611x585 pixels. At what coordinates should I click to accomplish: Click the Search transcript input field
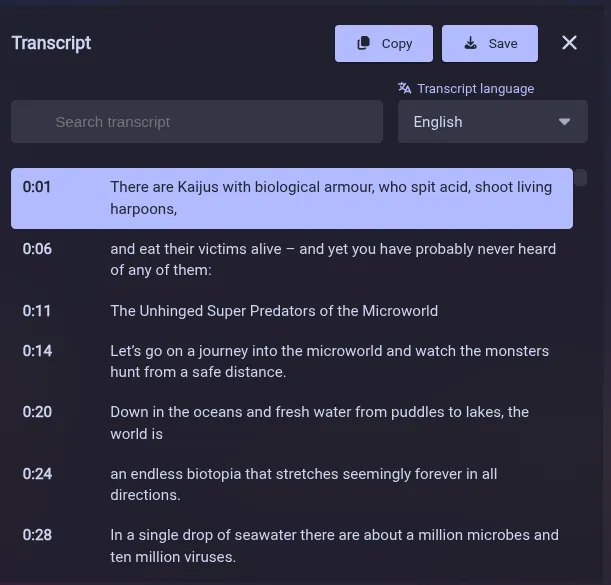(x=197, y=122)
